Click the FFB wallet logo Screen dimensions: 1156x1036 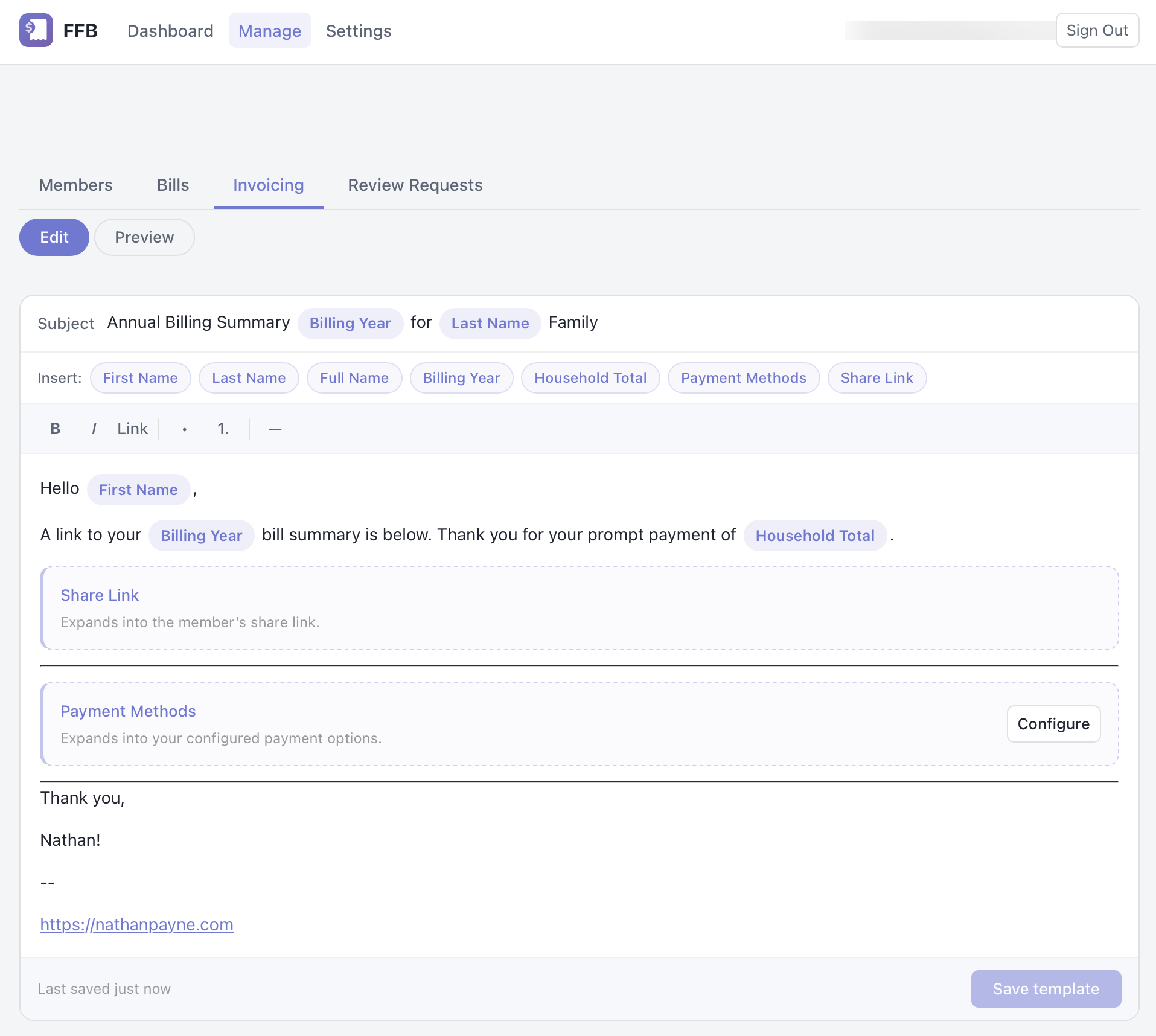point(36,30)
